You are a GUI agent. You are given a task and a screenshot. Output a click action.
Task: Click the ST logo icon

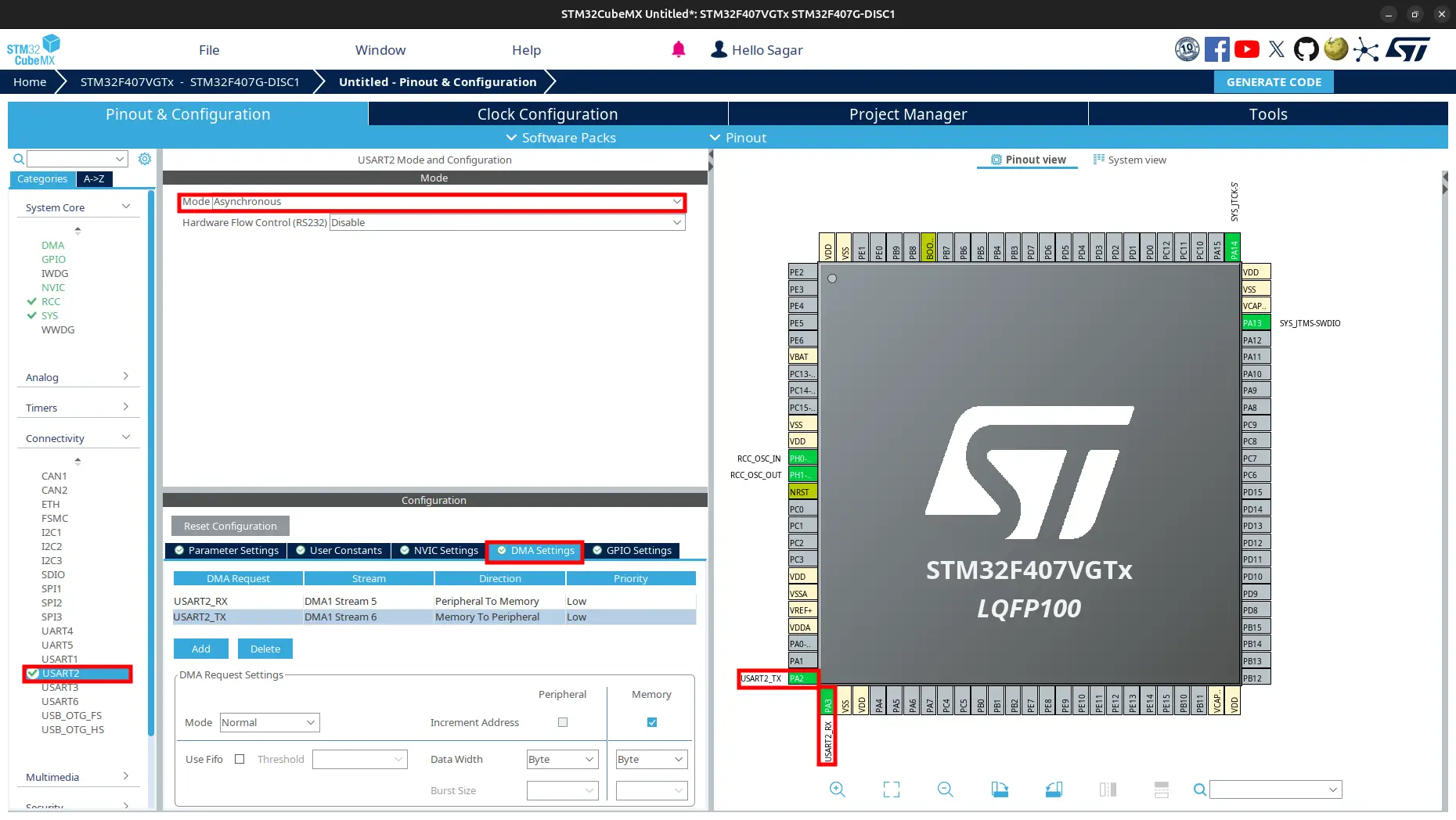click(x=1408, y=49)
